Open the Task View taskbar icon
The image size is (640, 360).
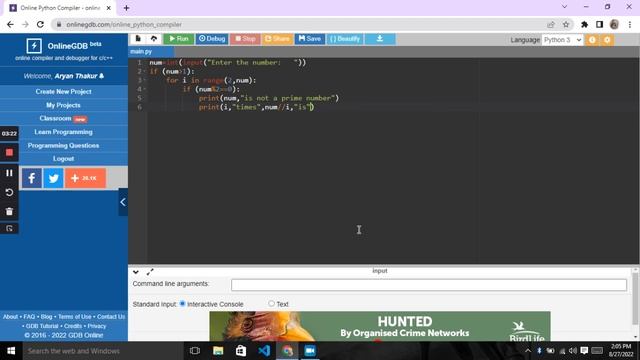[195, 351]
